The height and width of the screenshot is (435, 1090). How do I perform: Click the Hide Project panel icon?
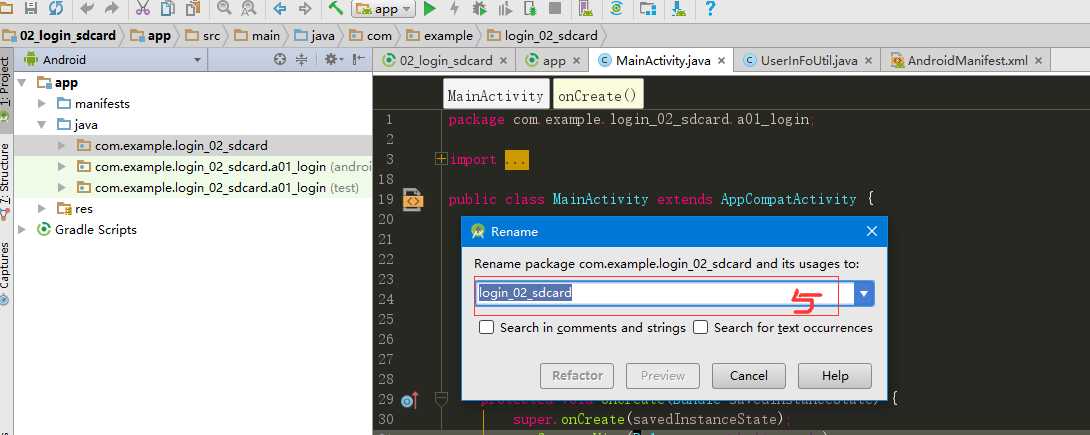tap(359, 60)
